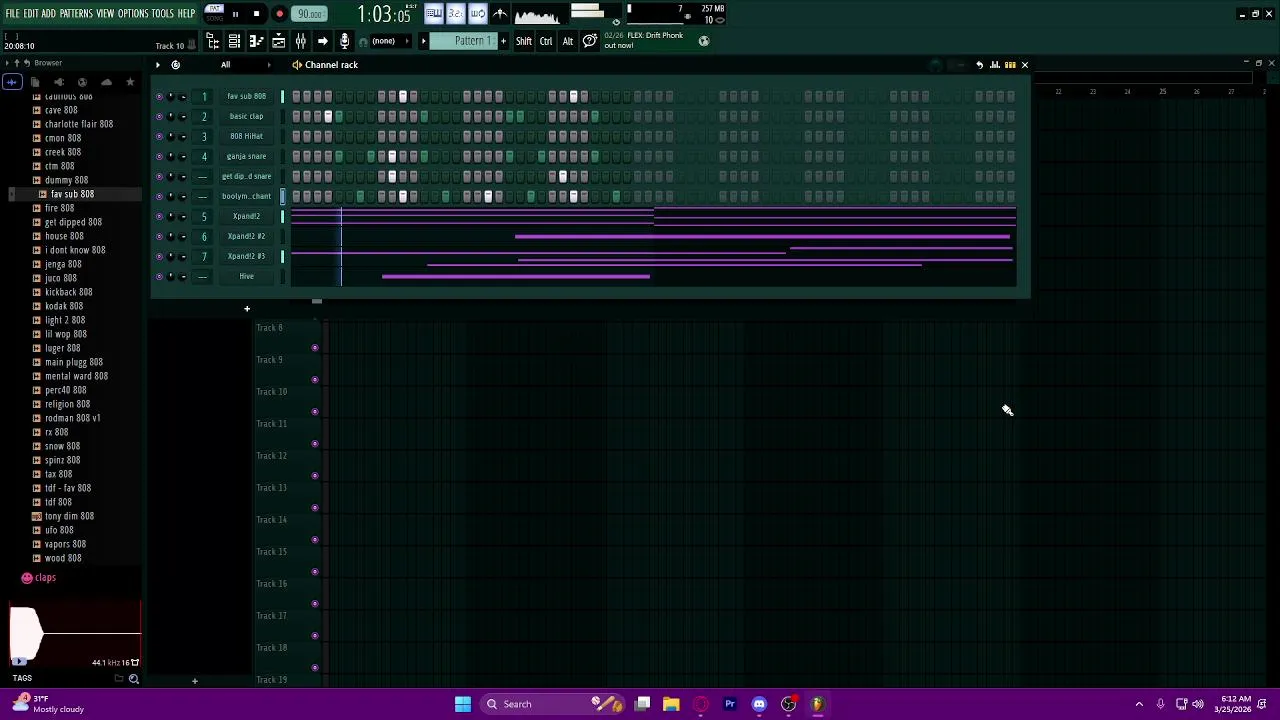
Task: Mute the Xpand!2 channel
Action: click(x=159, y=216)
